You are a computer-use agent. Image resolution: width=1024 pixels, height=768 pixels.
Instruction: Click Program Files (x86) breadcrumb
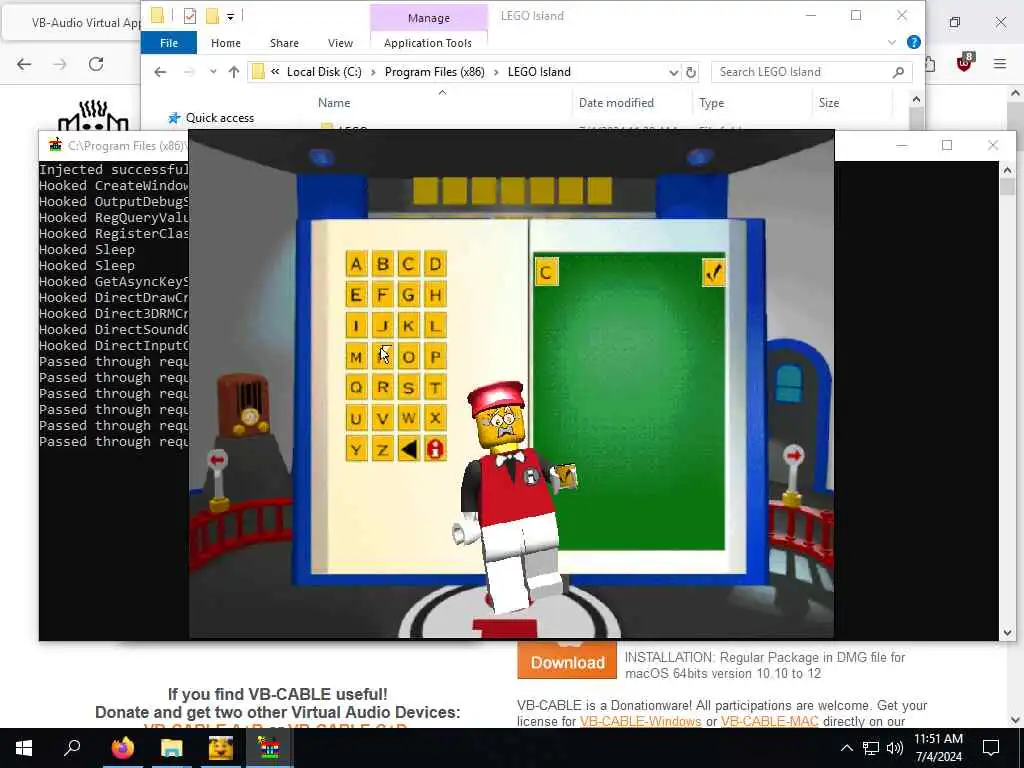(x=434, y=72)
